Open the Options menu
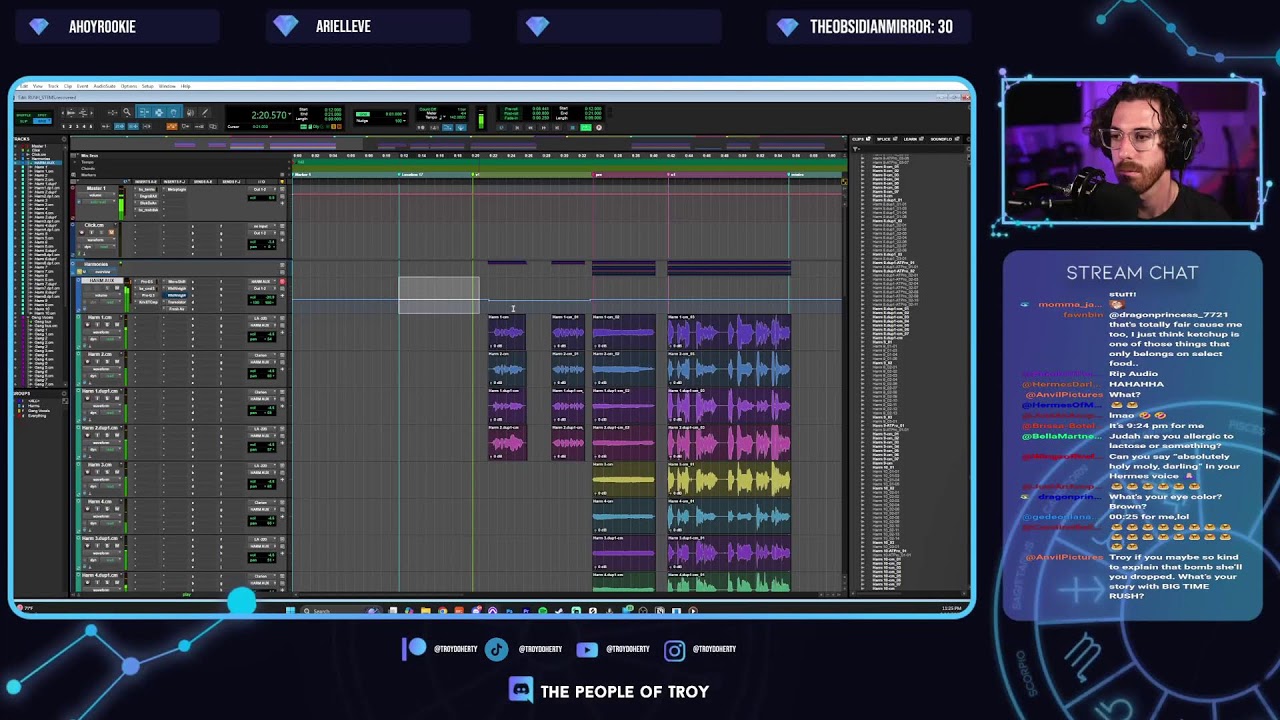Image resolution: width=1280 pixels, height=720 pixels. 130,86
